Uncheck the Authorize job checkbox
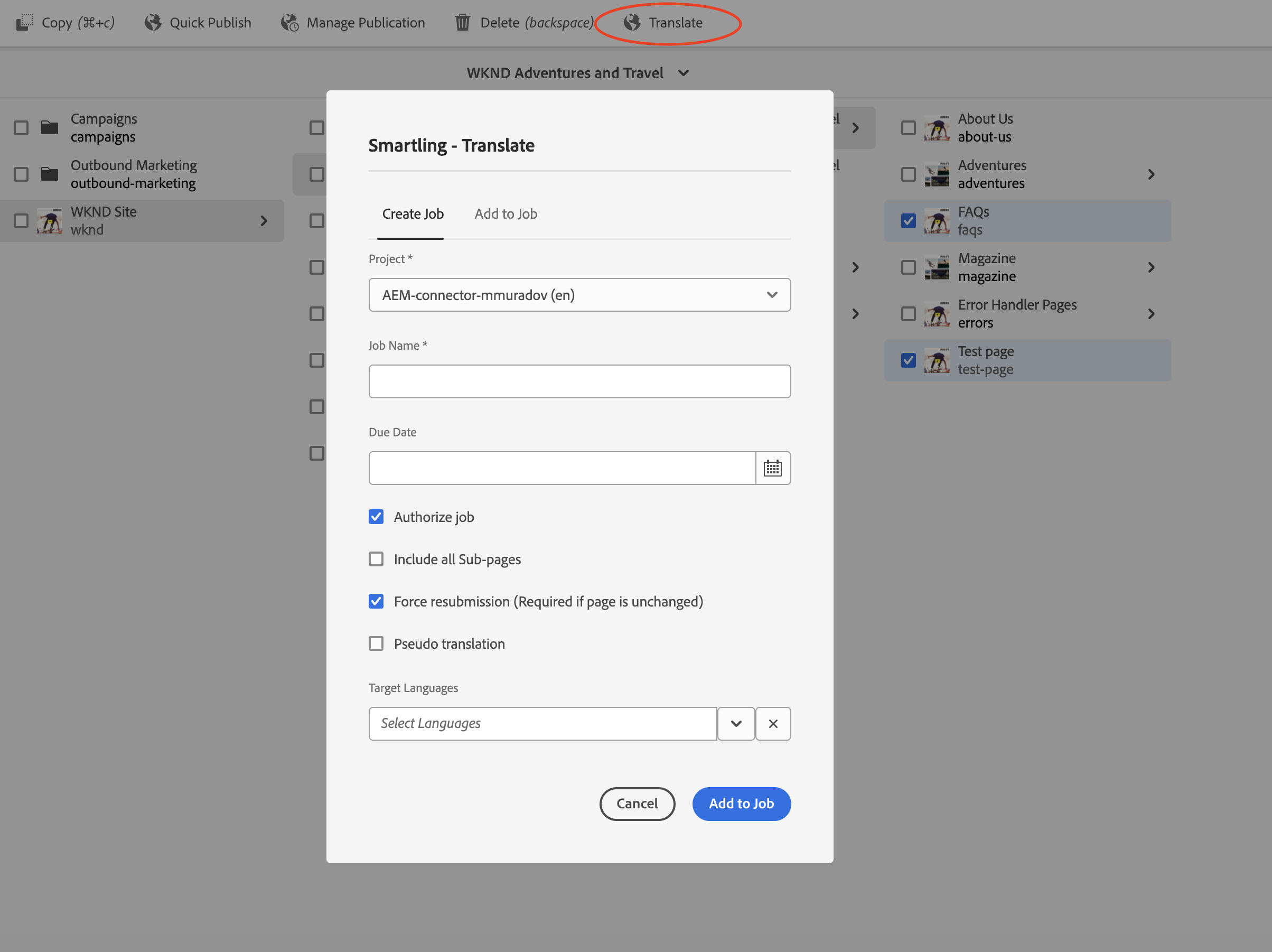Image resolution: width=1272 pixels, height=952 pixels. [376, 517]
